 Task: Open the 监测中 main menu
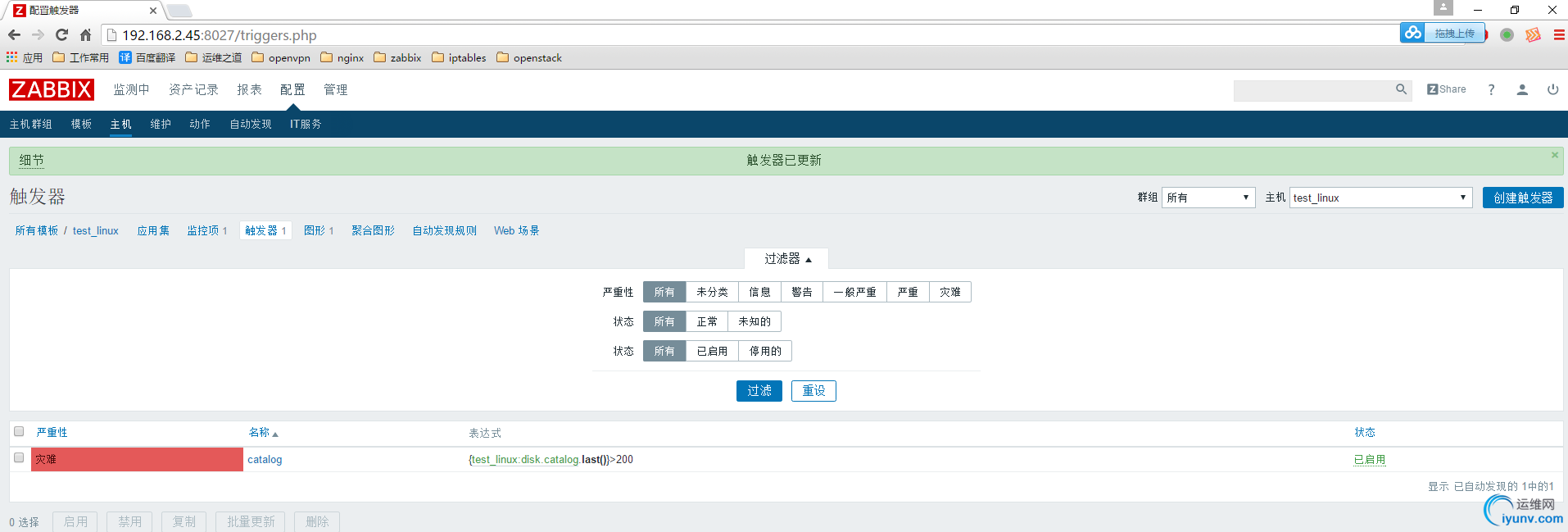131,89
